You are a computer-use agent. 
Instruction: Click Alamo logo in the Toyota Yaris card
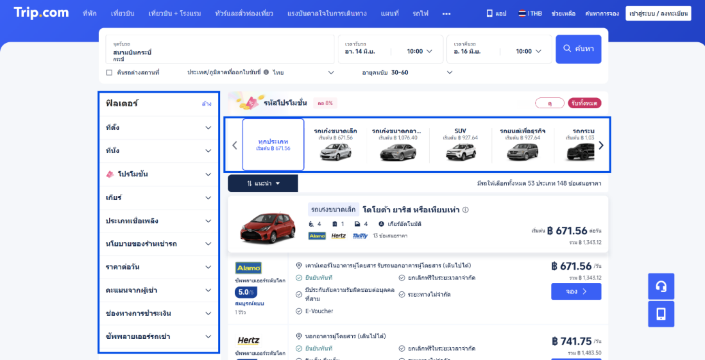point(317,236)
